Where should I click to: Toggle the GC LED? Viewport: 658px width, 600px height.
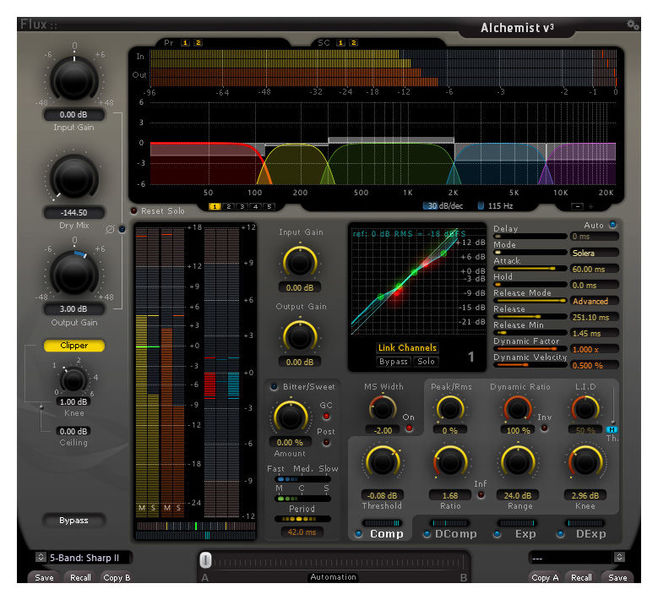pyautogui.click(x=326, y=416)
